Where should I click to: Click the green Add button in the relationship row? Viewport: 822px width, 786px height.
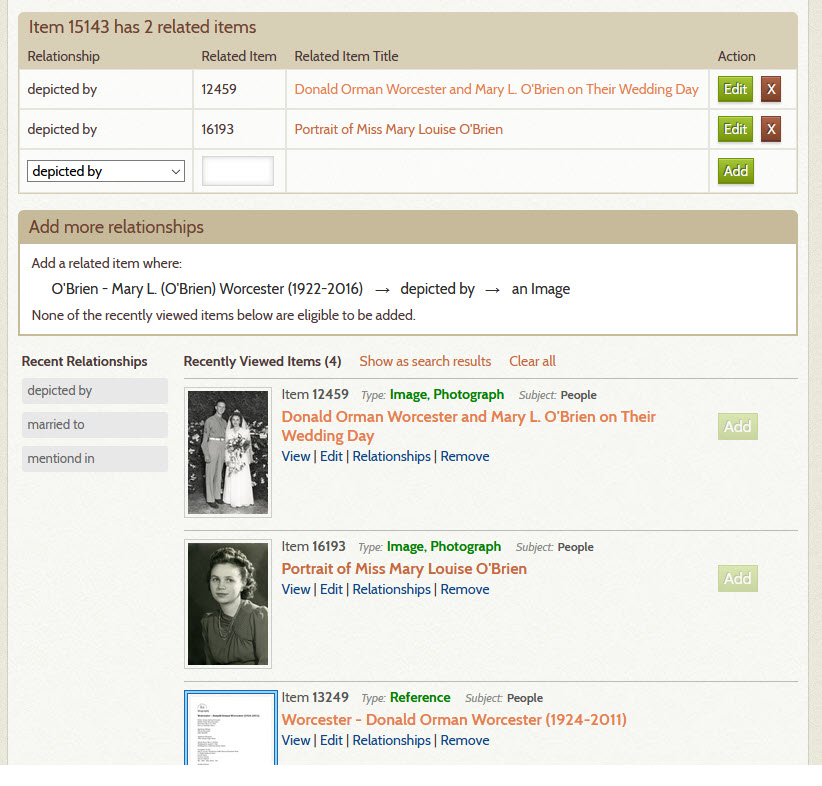(736, 171)
